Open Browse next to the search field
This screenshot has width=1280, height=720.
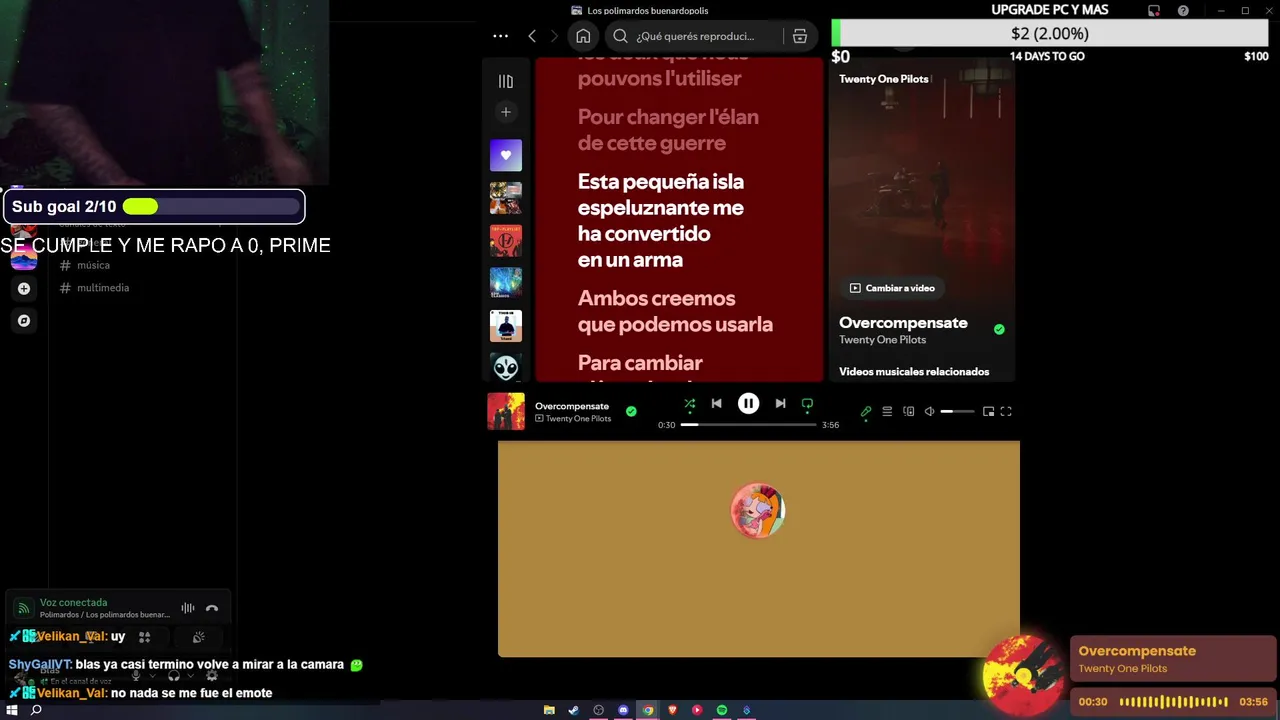tap(800, 36)
